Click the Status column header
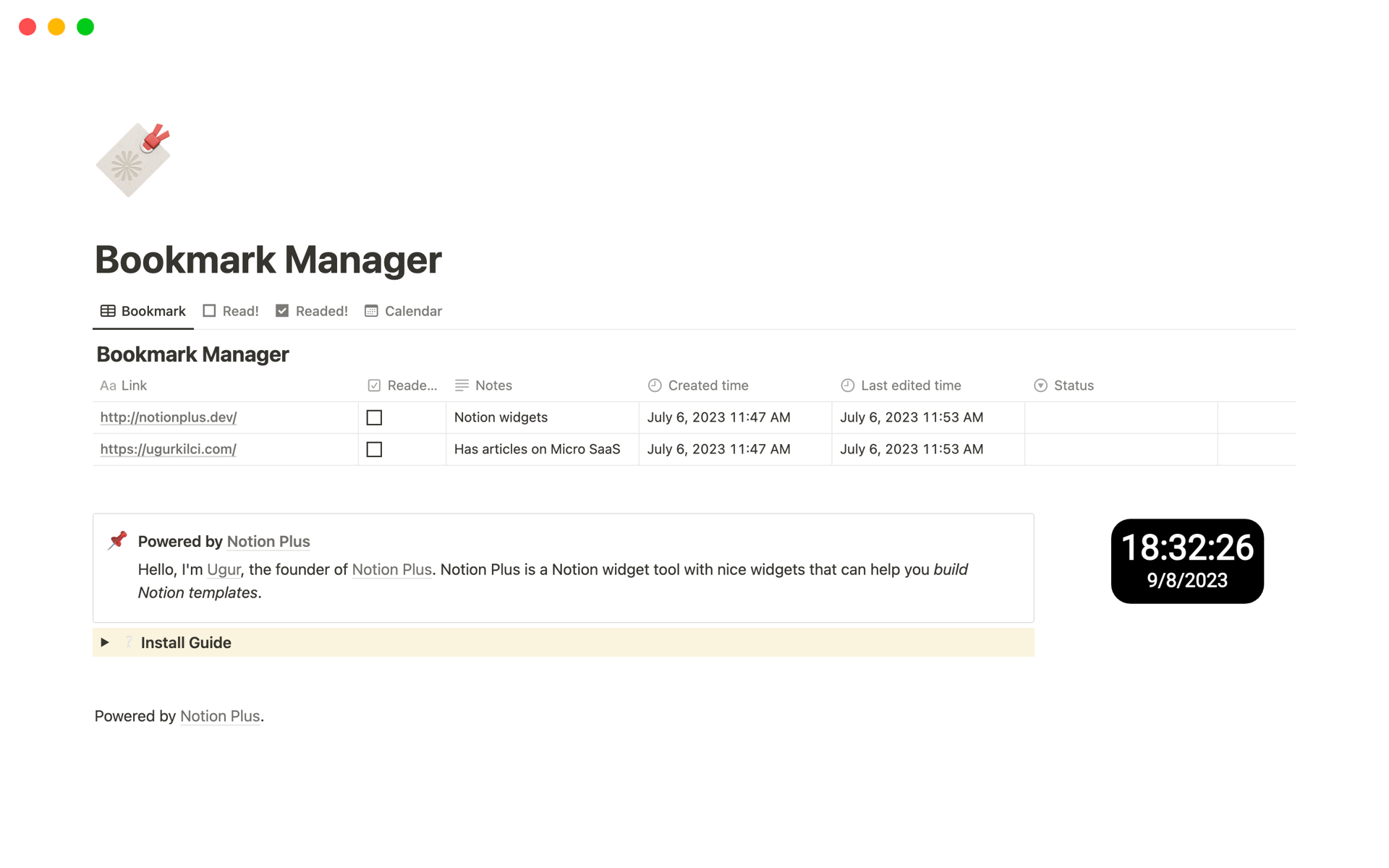This screenshot has width=1389, height=868. [x=1075, y=385]
